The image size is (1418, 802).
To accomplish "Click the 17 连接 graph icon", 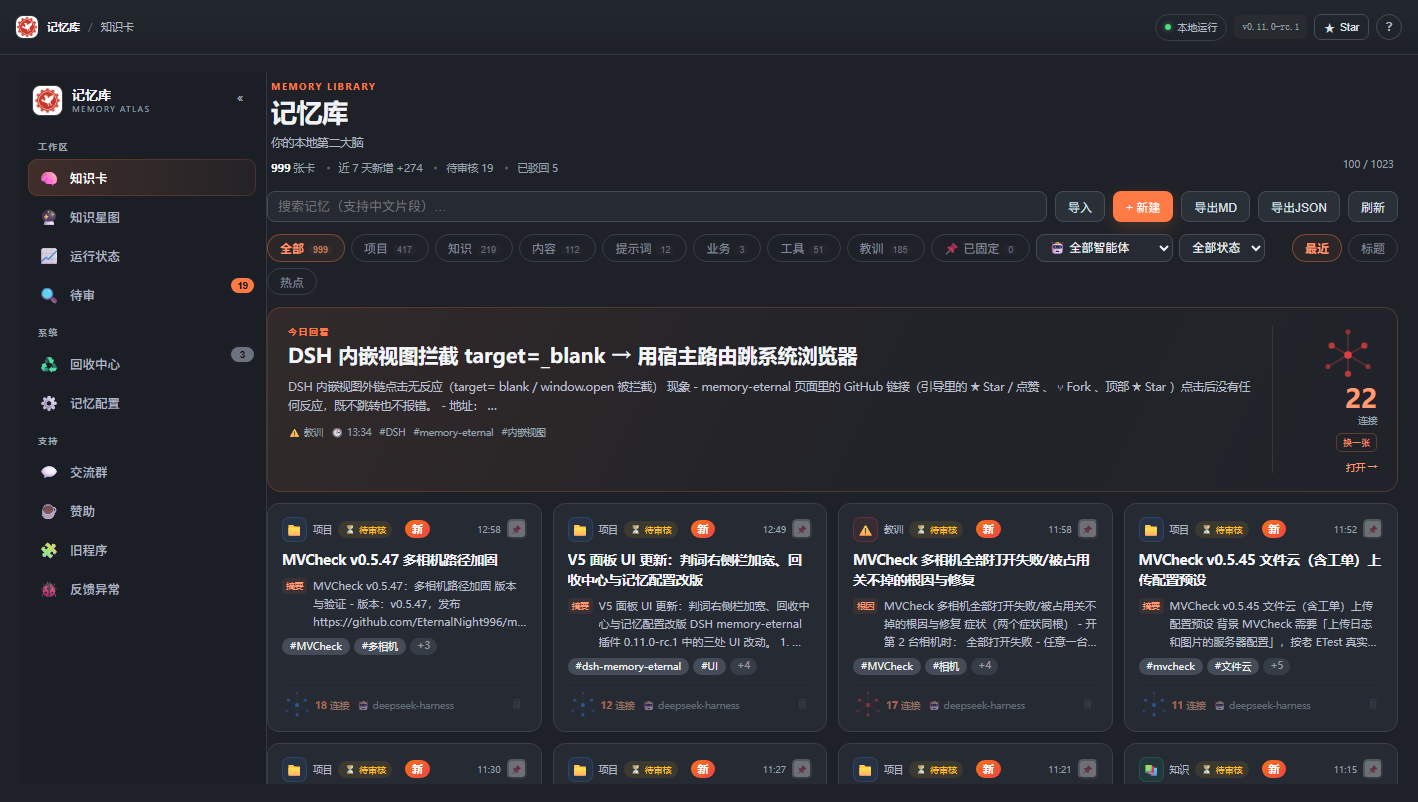I will pyautogui.click(x=868, y=705).
